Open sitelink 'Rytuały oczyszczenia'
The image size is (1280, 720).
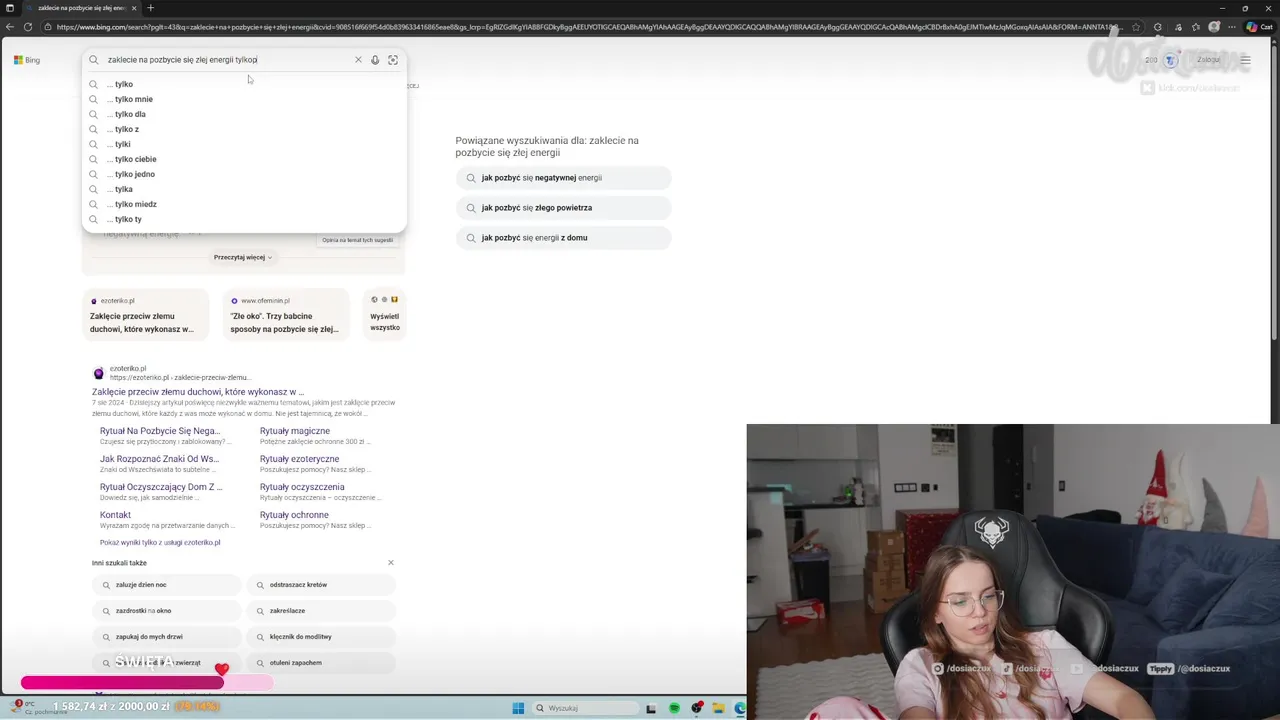pos(302,487)
